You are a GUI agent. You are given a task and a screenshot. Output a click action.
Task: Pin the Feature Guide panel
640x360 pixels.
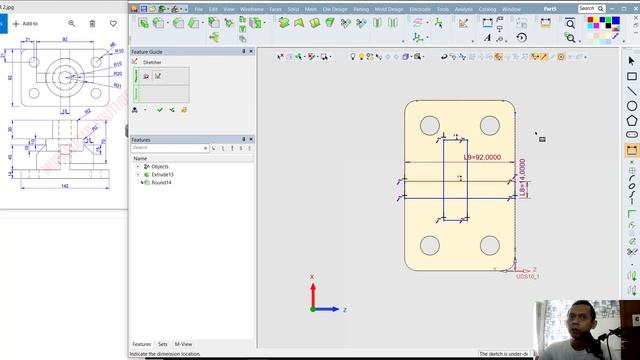[244, 51]
